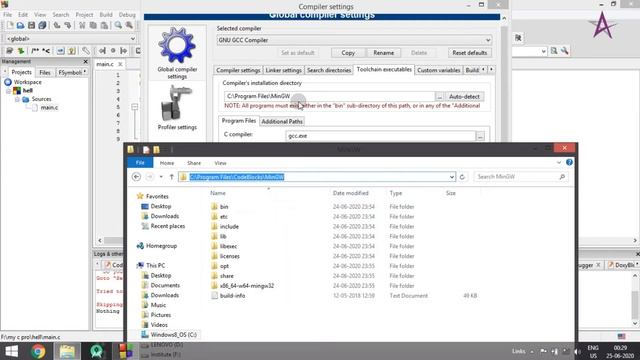This screenshot has width=640, height=360.
Task: Click the Copy compiler button
Action: tap(348, 53)
